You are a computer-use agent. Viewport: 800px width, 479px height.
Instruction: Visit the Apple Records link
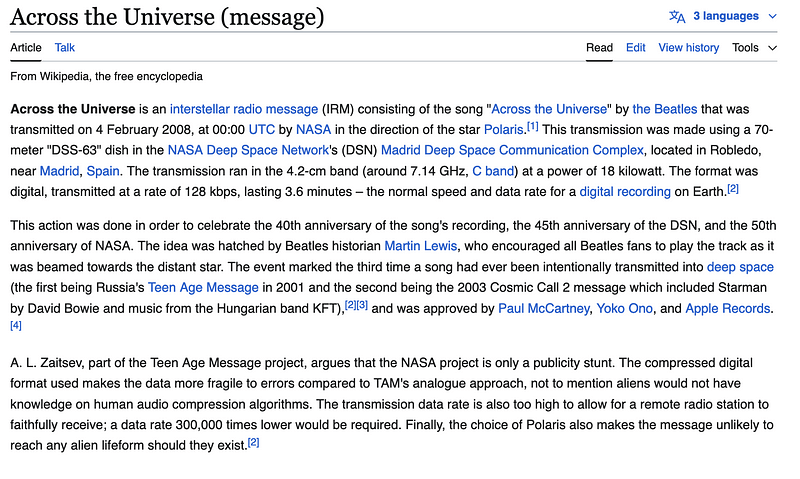pos(728,309)
